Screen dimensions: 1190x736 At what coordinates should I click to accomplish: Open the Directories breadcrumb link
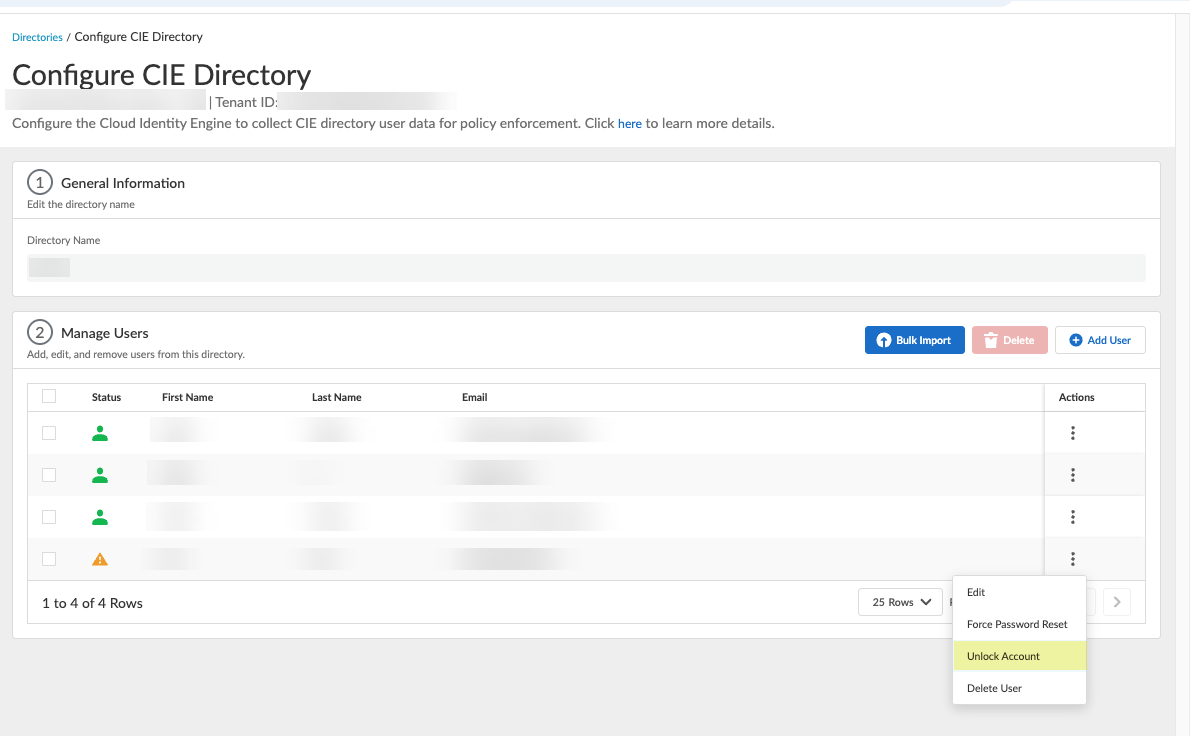tap(37, 37)
